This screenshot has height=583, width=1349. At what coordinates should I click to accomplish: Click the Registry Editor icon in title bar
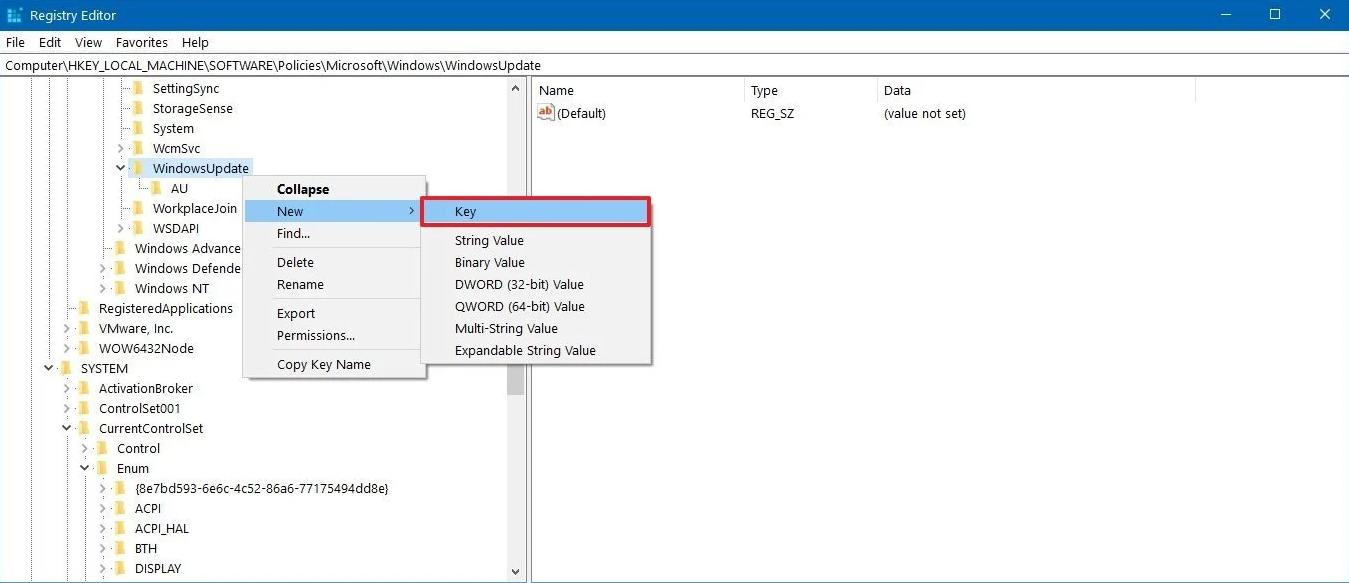14,14
